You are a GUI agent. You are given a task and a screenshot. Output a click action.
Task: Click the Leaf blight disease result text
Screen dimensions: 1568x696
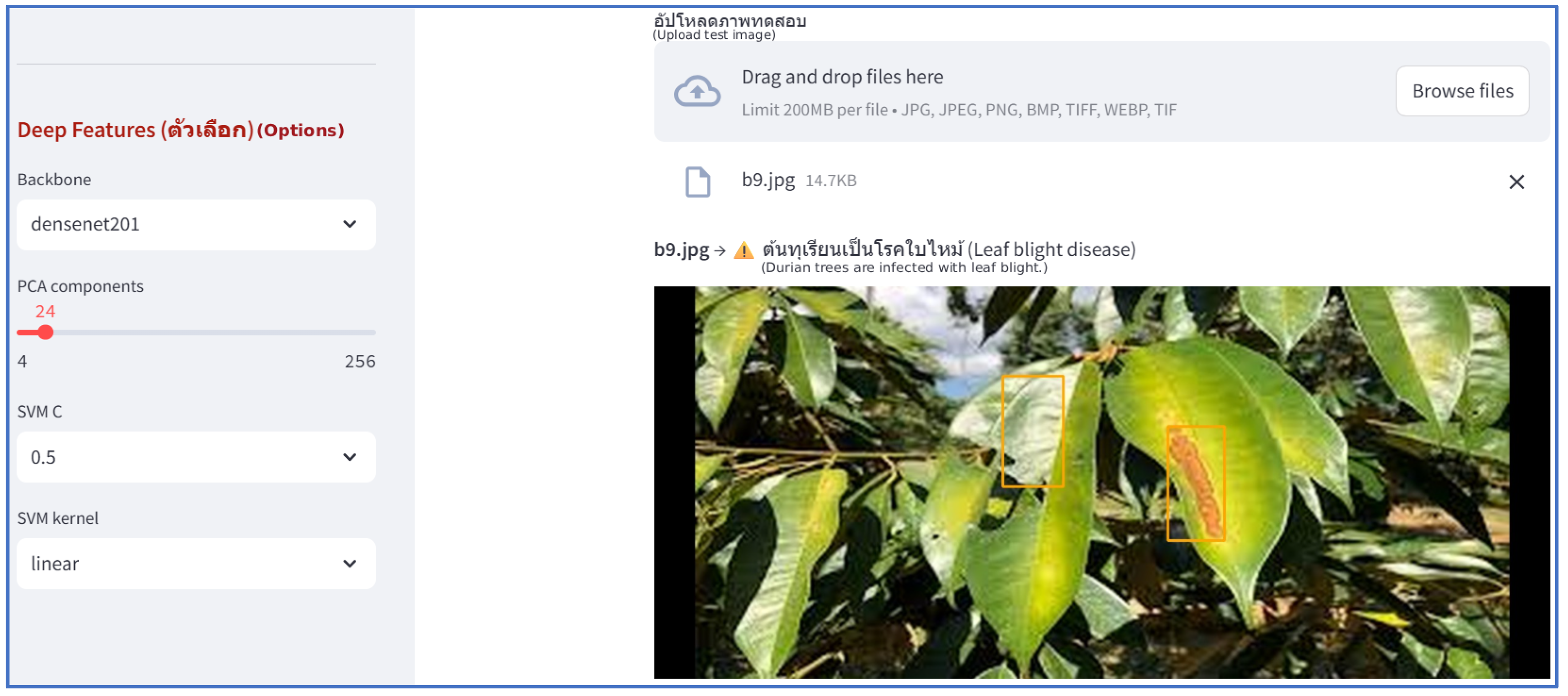(x=1051, y=250)
